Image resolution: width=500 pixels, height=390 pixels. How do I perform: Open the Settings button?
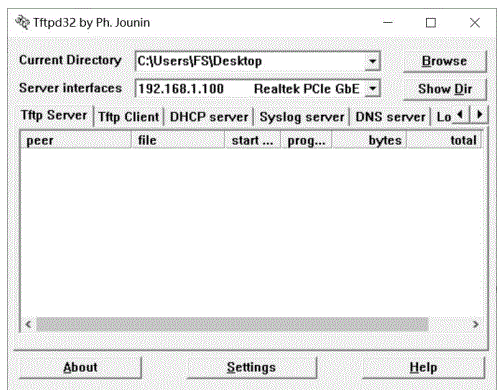coord(251,367)
